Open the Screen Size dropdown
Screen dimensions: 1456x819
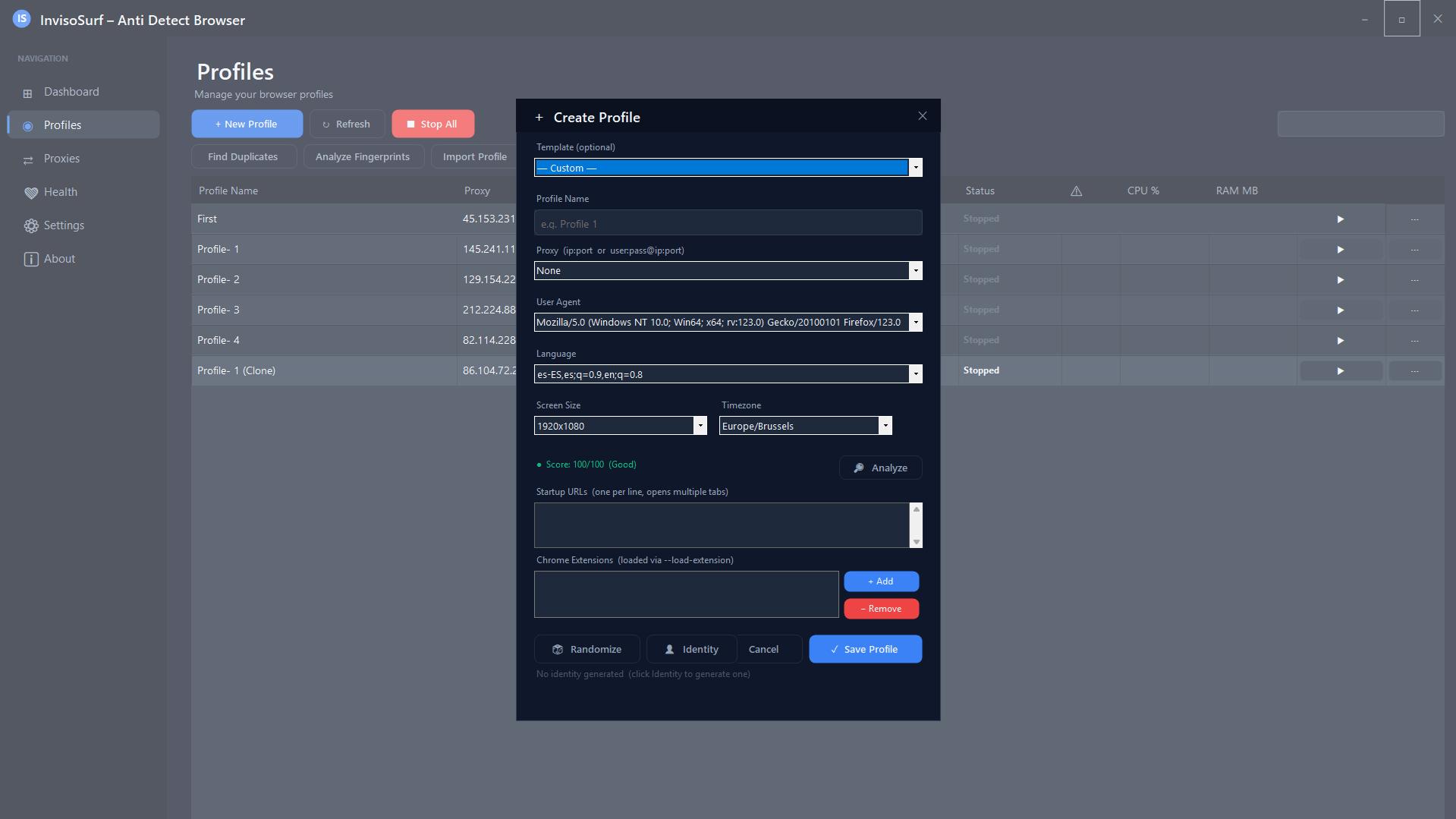[700, 426]
